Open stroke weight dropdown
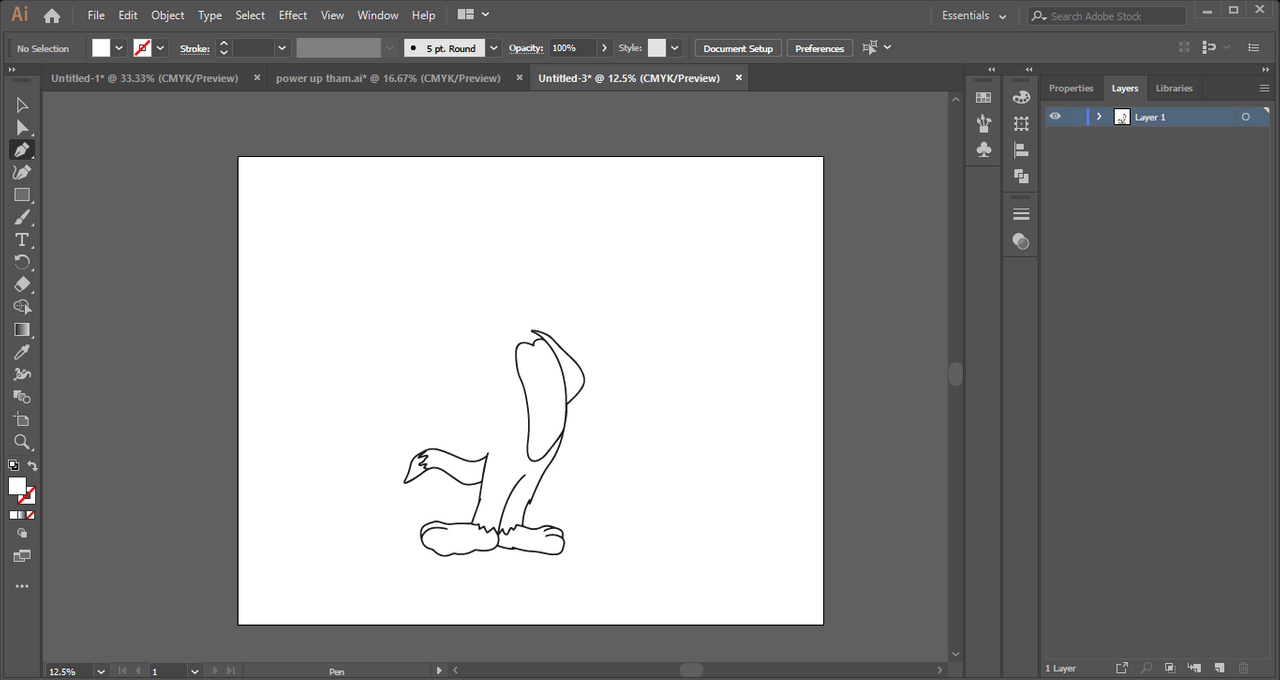Screen dimensions: 1280x680 tap(282, 48)
